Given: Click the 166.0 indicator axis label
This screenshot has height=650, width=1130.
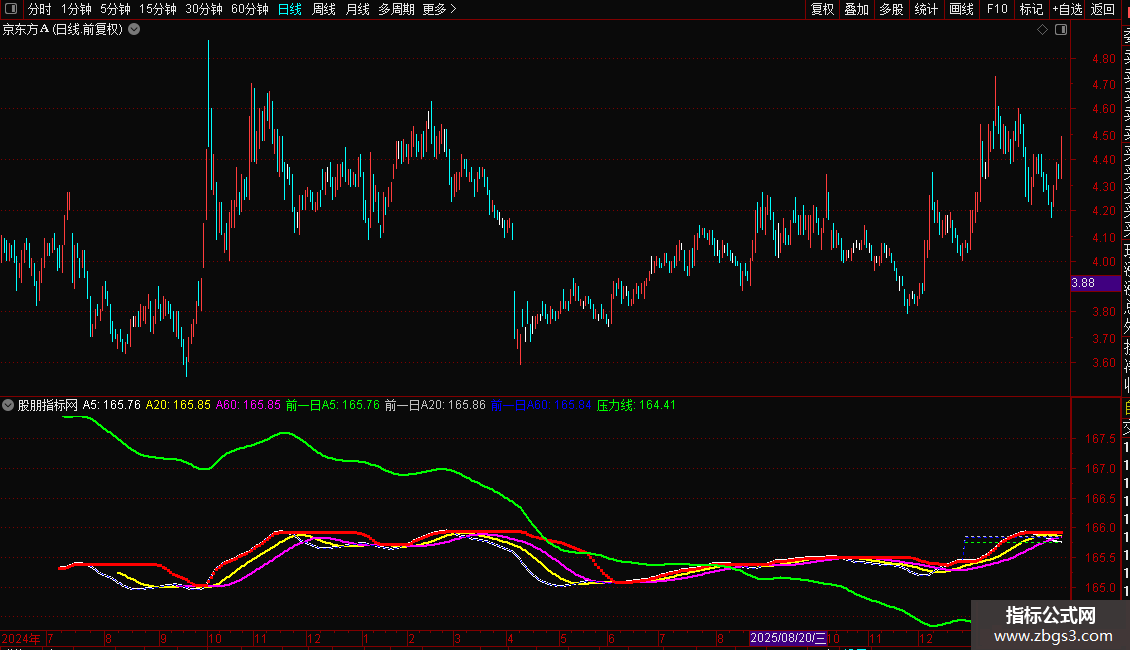Looking at the screenshot, I should point(1100,528).
